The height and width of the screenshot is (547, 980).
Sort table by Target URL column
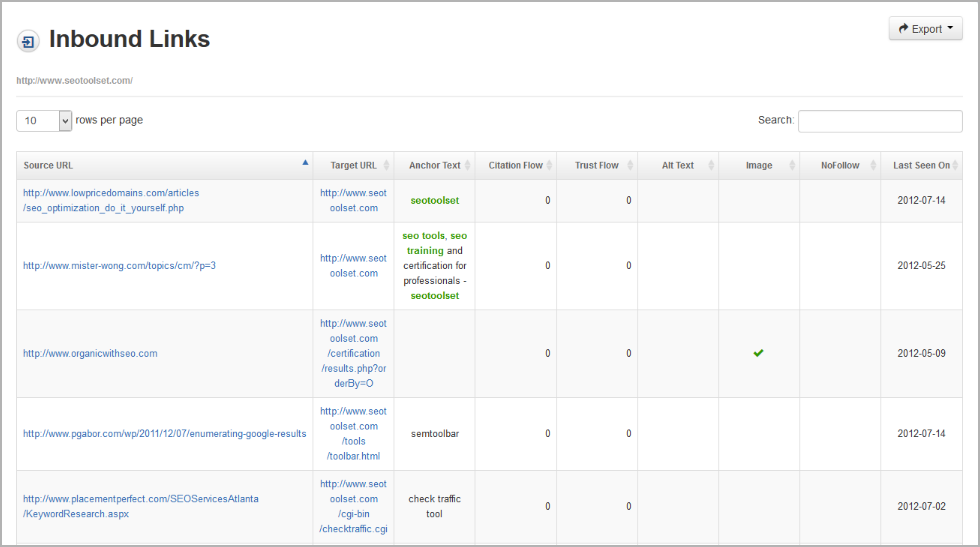coord(354,166)
